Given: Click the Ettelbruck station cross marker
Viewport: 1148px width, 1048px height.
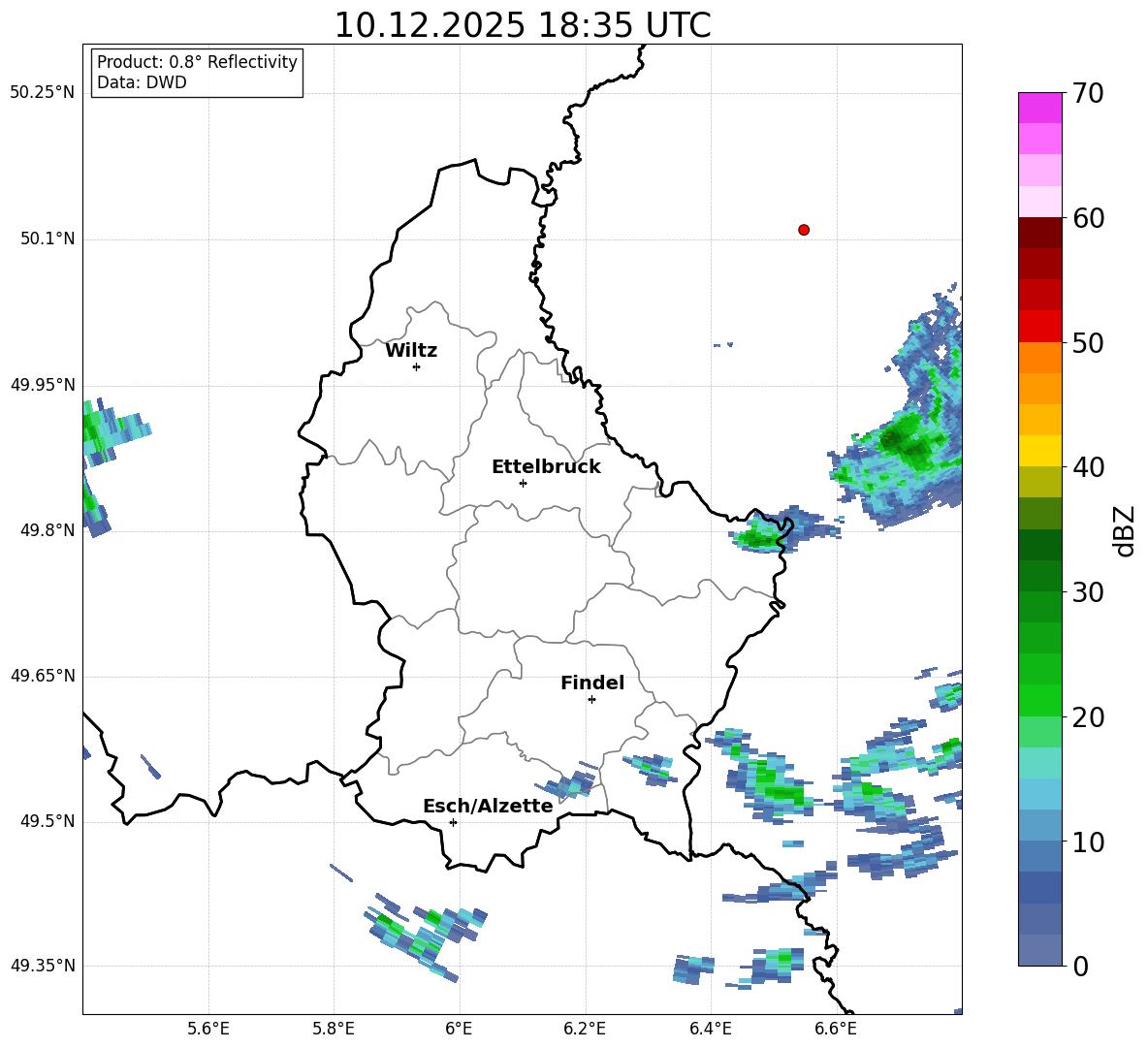Looking at the screenshot, I should click(x=522, y=483).
